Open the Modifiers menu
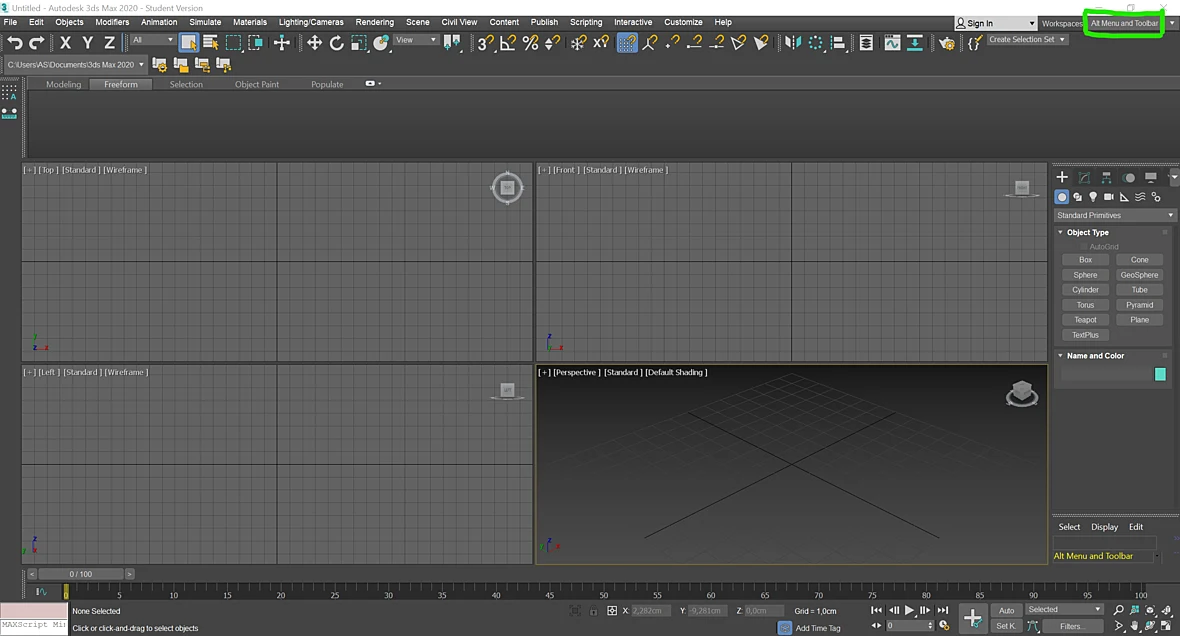 [112, 23]
